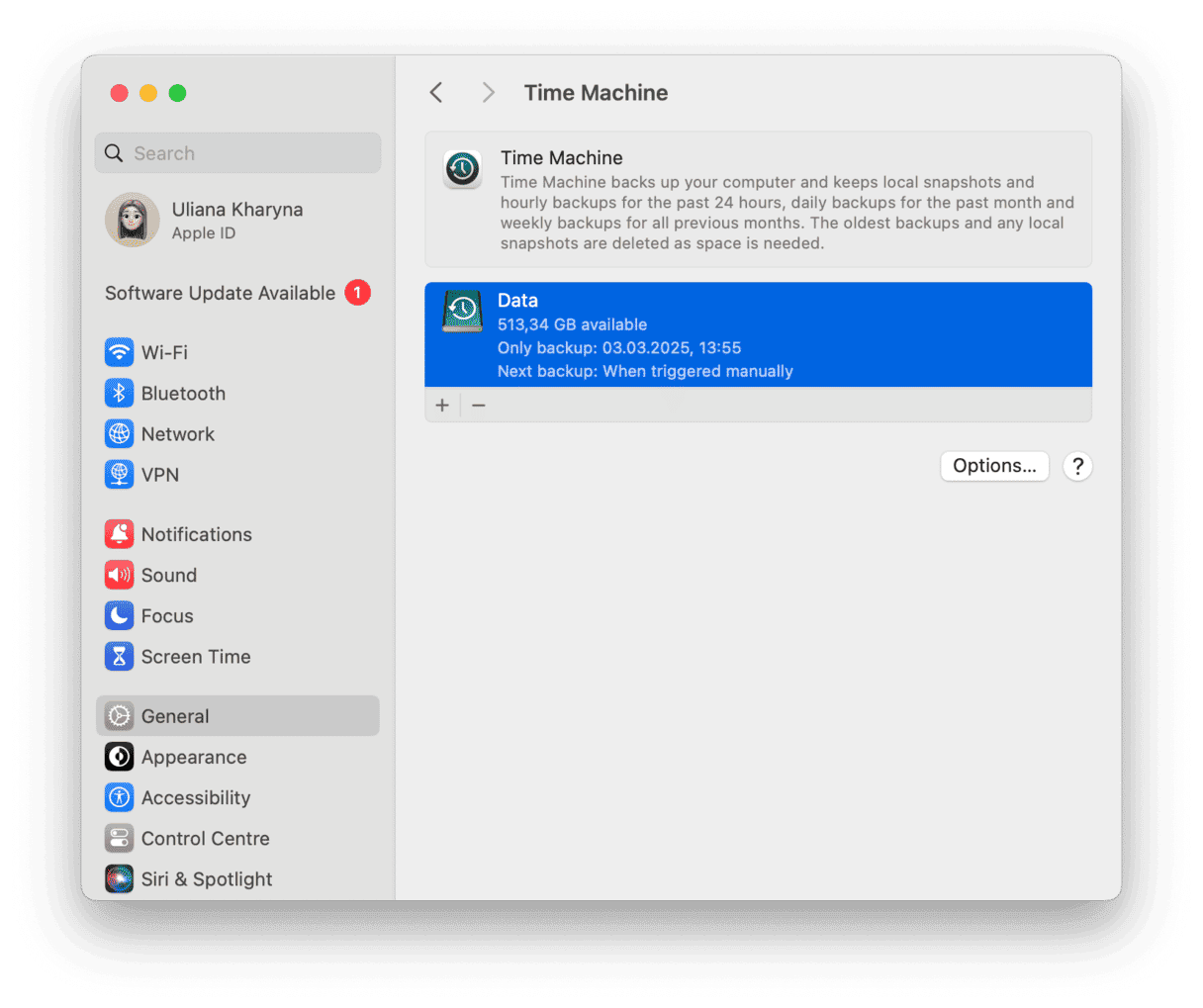Select Accessibility label in sidebar
Viewport: 1203px width, 1008px height.
point(196,797)
